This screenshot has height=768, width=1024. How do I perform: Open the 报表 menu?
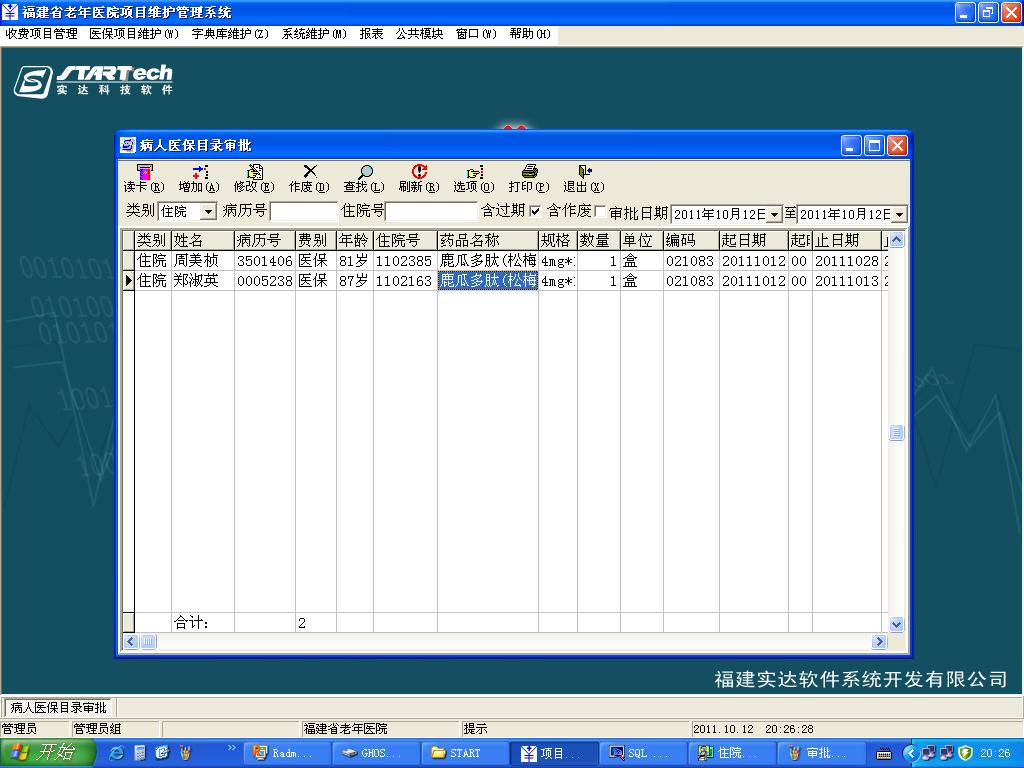(x=372, y=34)
